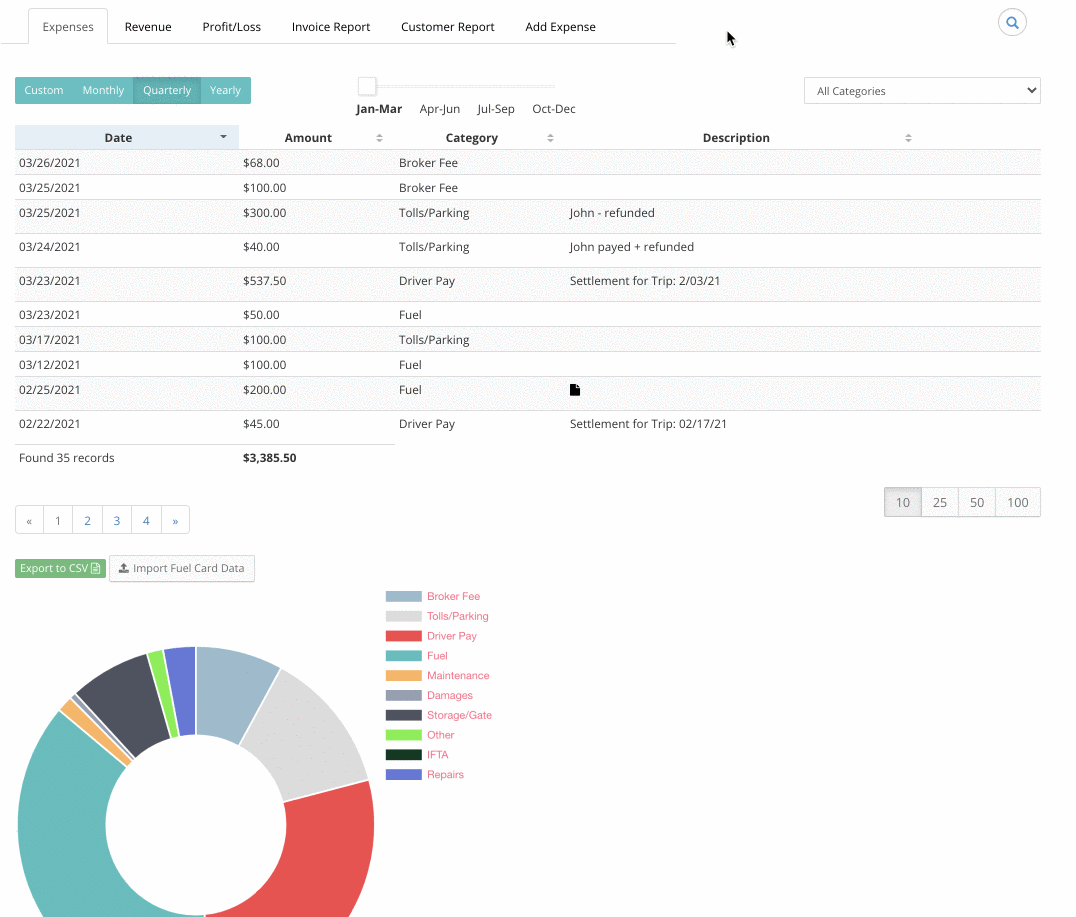The width and height of the screenshot is (1076, 917).
Task: Show 10 records per page
Action: 902,502
